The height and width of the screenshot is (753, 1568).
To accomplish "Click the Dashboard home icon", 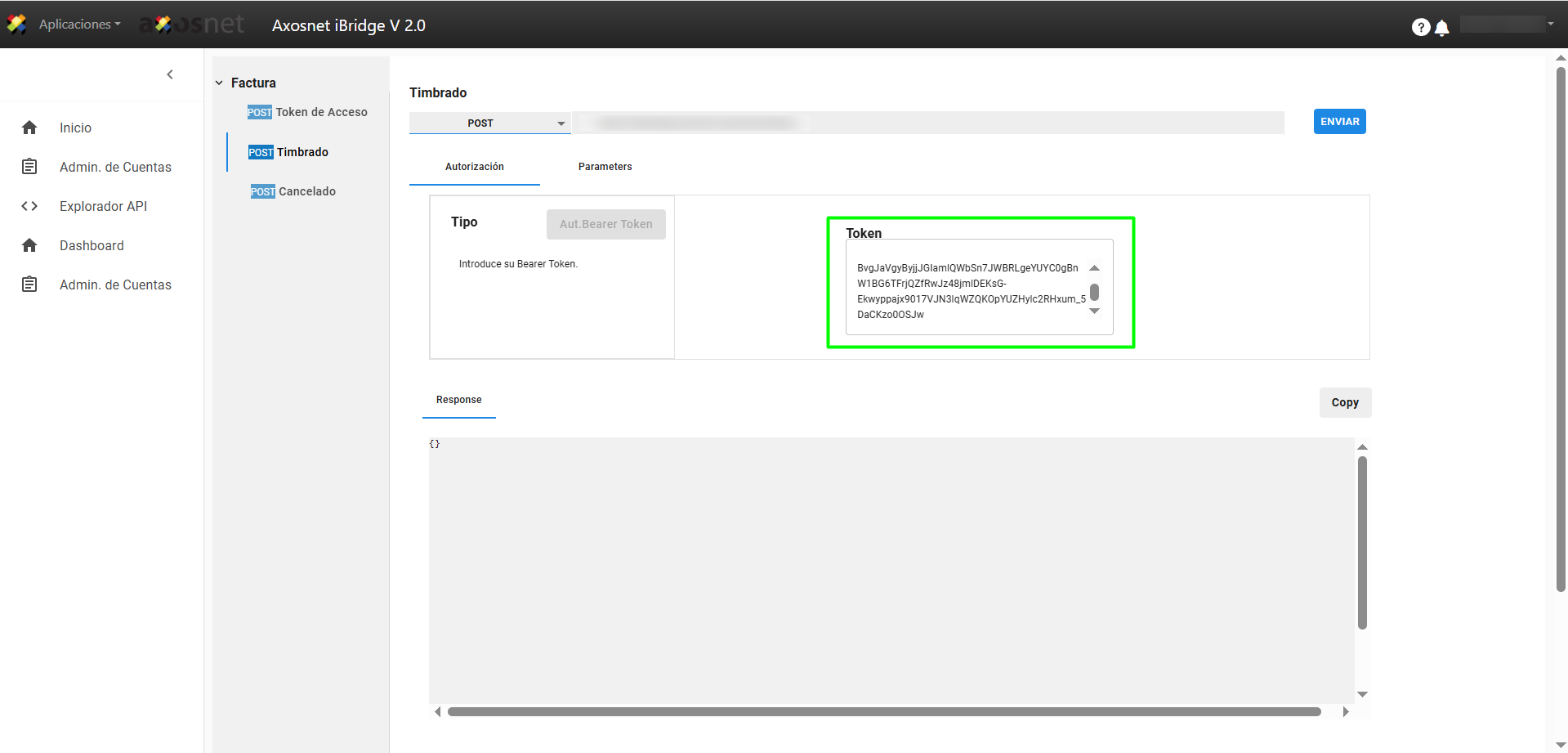I will coord(29,245).
